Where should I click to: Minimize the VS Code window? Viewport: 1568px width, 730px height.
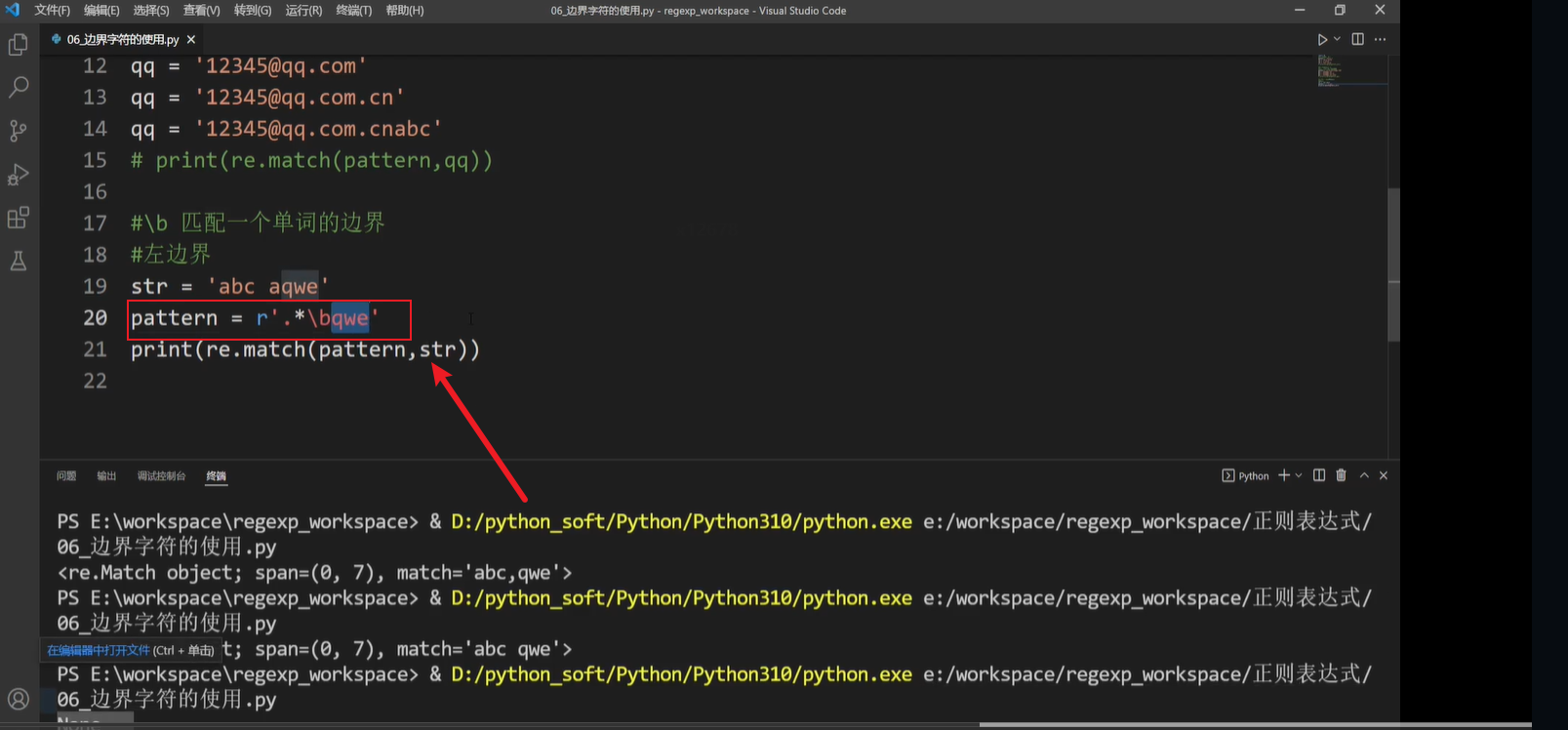click(1300, 10)
